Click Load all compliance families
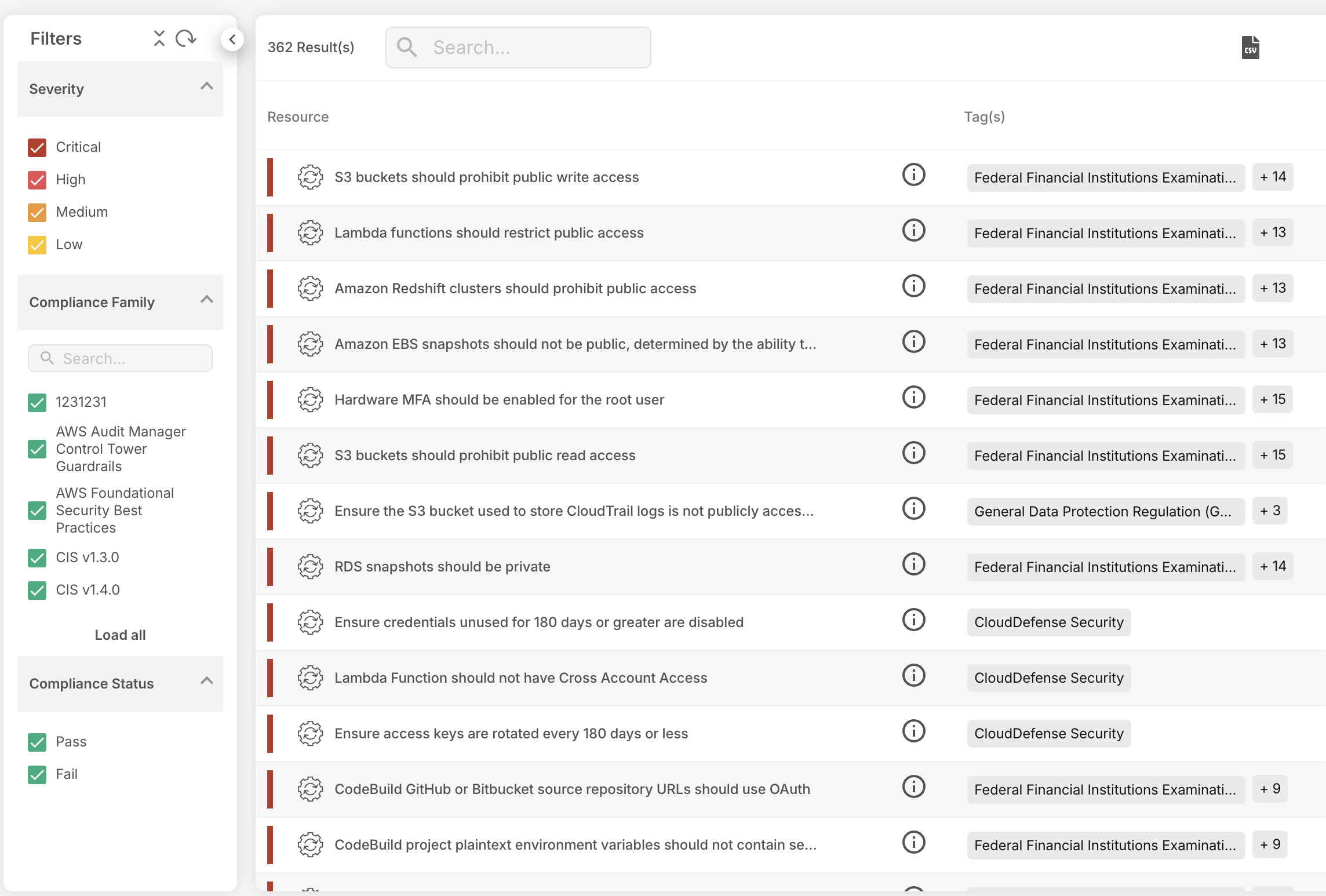 [x=120, y=635]
